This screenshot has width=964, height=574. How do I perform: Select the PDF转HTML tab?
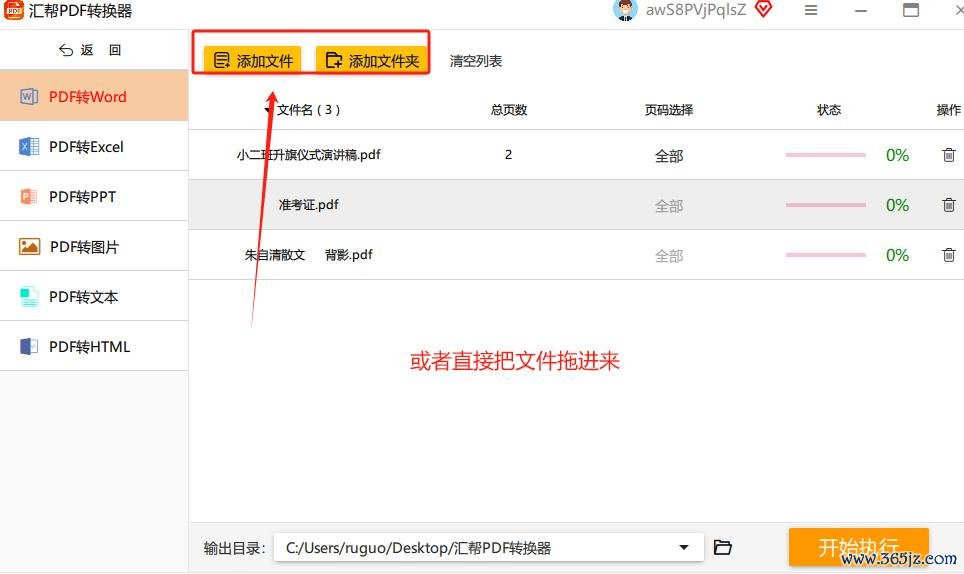pyautogui.click(x=94, y=346)
